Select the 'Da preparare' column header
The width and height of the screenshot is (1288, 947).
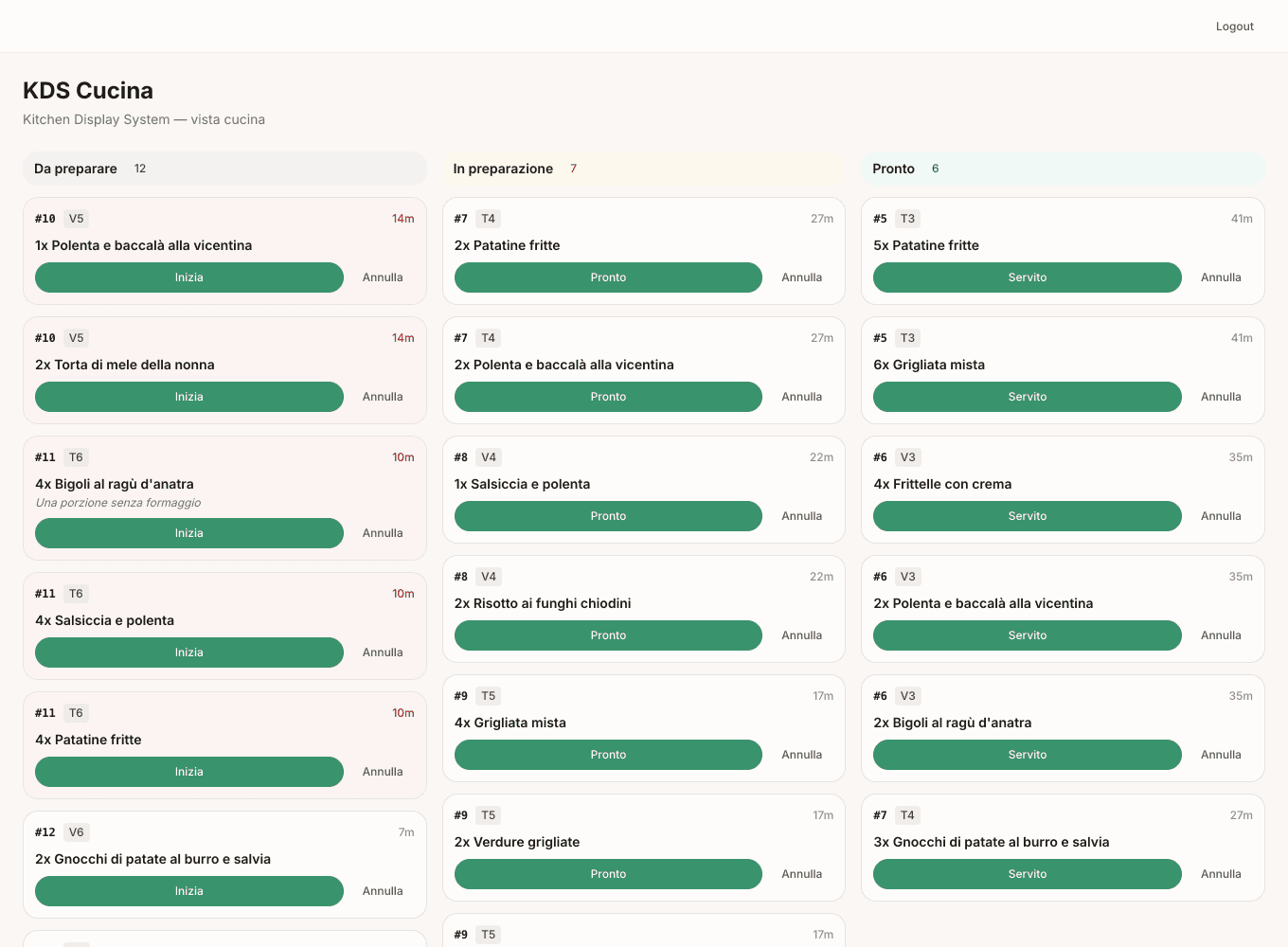tap(224, 169)
